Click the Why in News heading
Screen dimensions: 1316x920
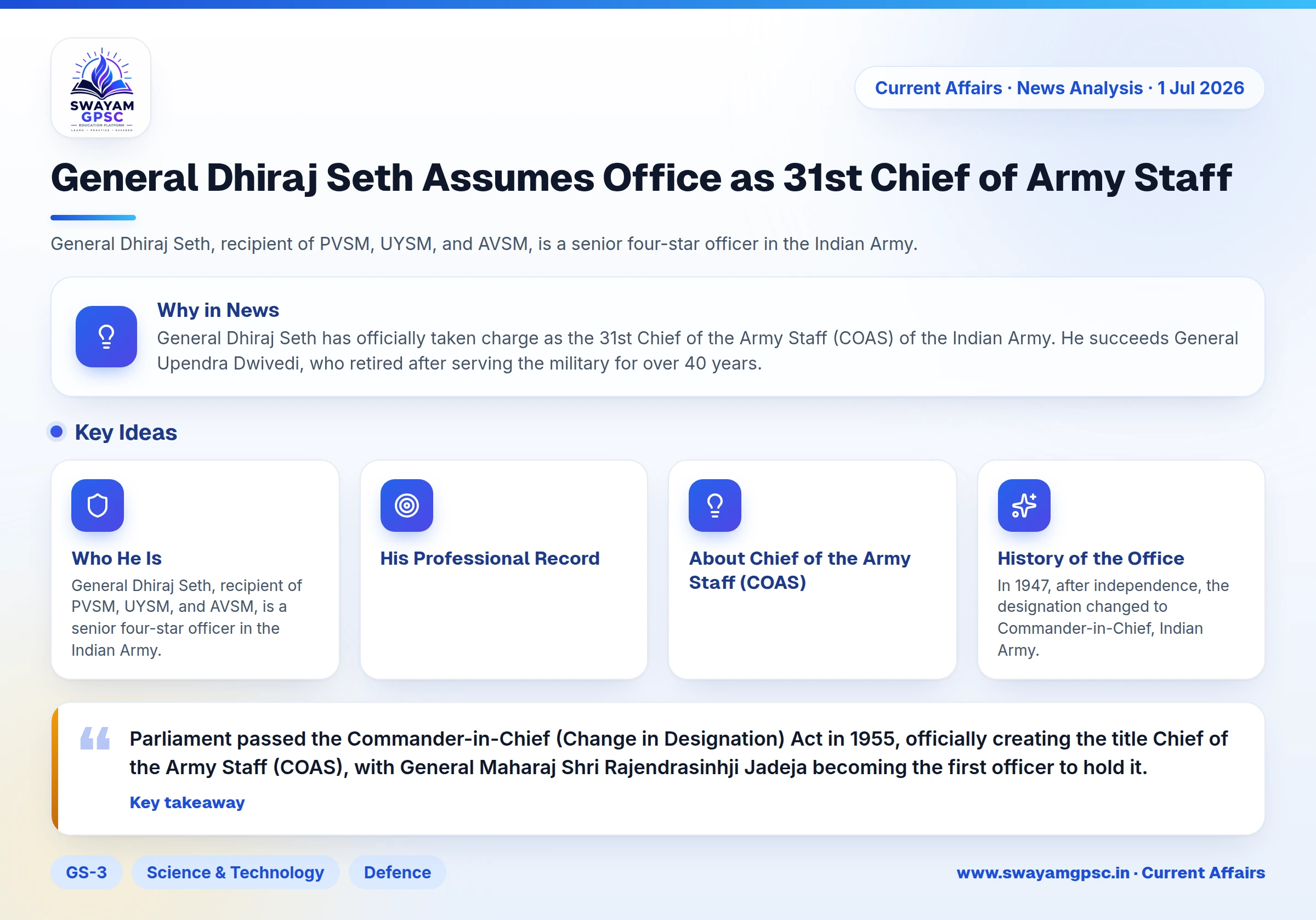click(218, 310)
